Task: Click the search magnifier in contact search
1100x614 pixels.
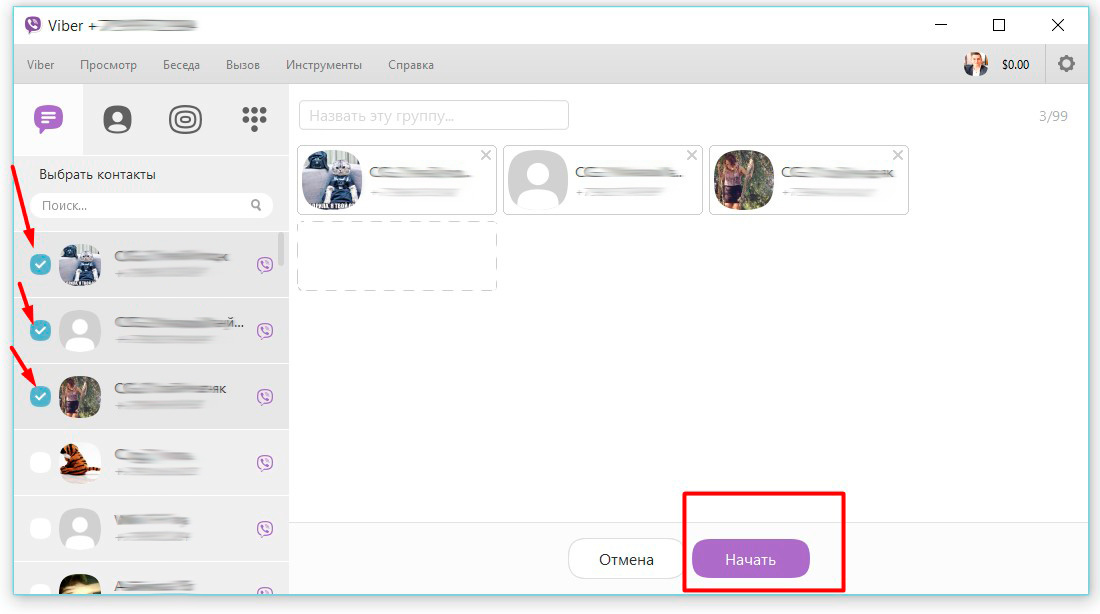Action: click(x=258, y=205)
